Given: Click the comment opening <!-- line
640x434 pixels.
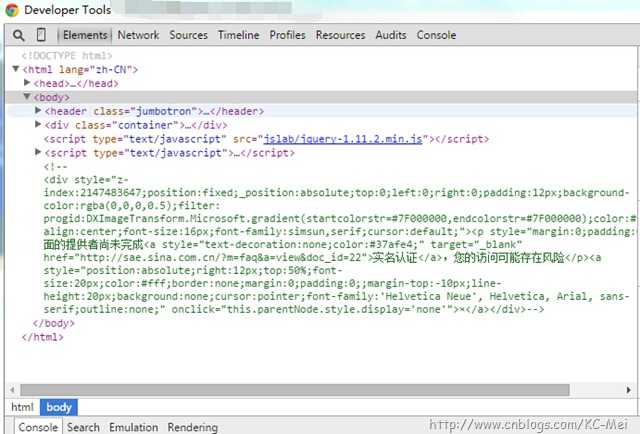Looking at the screenshot, I should tap(56, 167).
